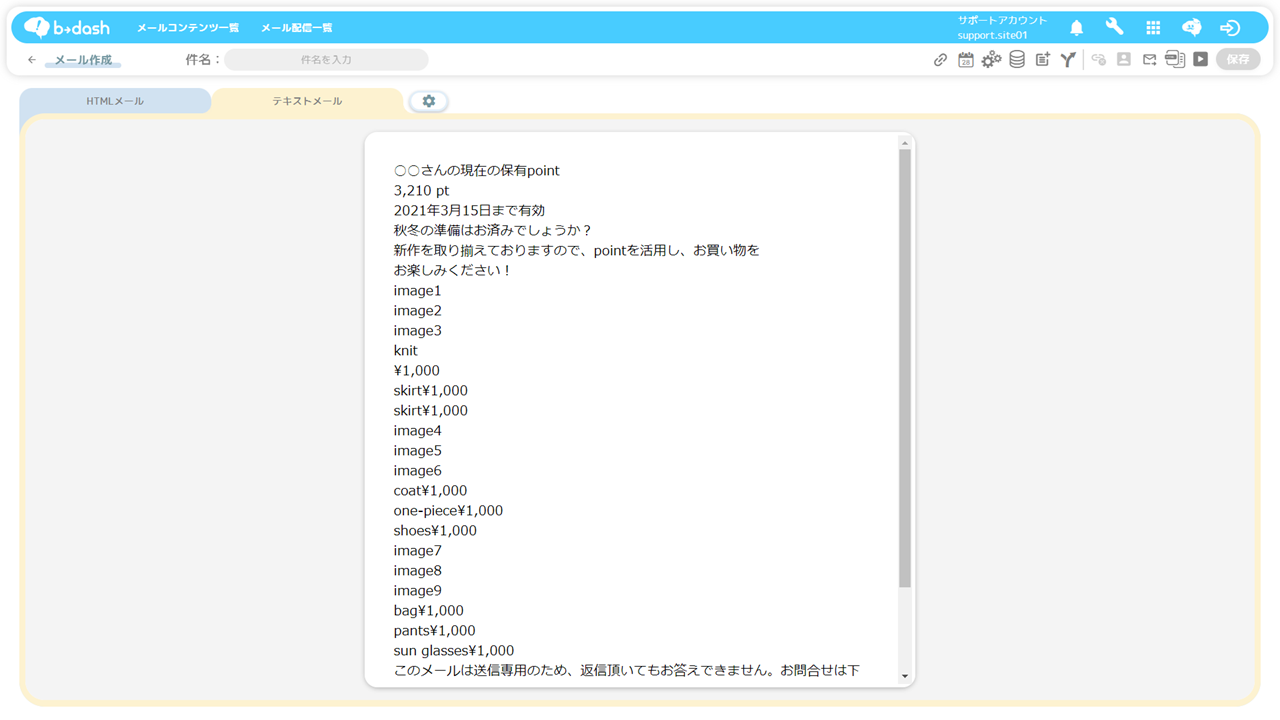
Task: Click the subject field with placeholder 件名を入力
Action: pos(326,60)
